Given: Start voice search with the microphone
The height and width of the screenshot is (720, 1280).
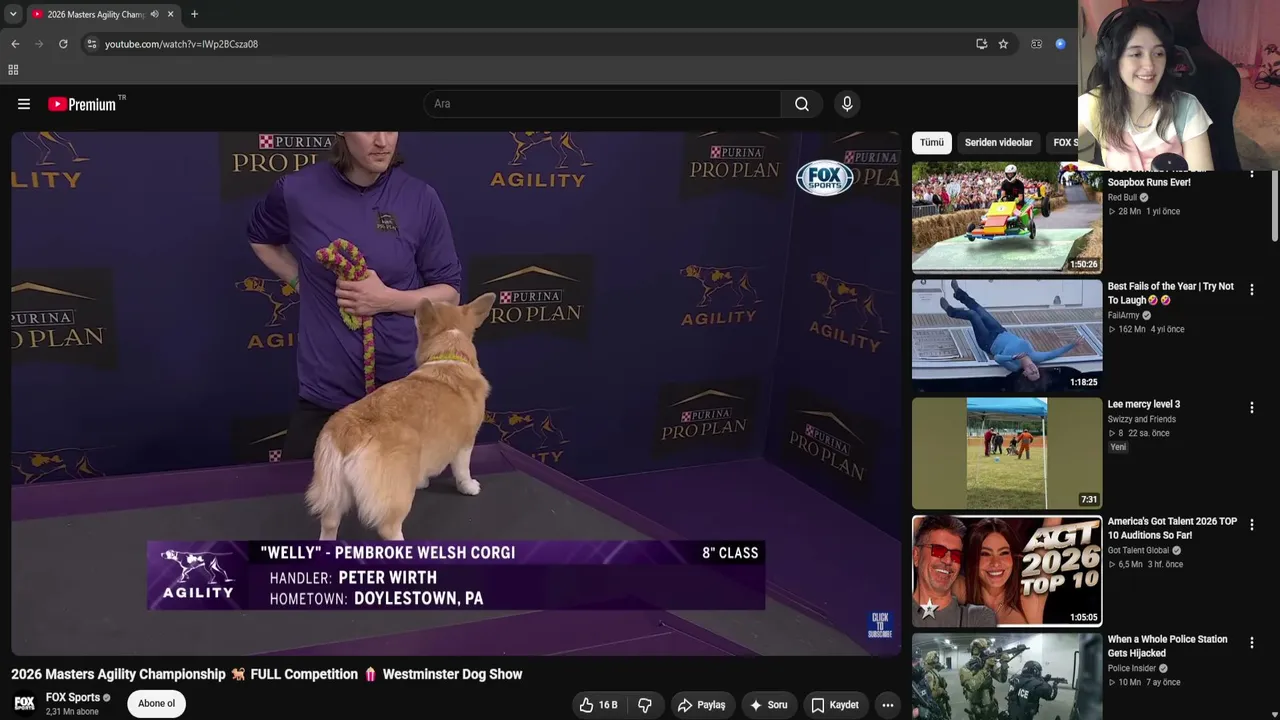Looking at the screenshot, I should [847, 104].
